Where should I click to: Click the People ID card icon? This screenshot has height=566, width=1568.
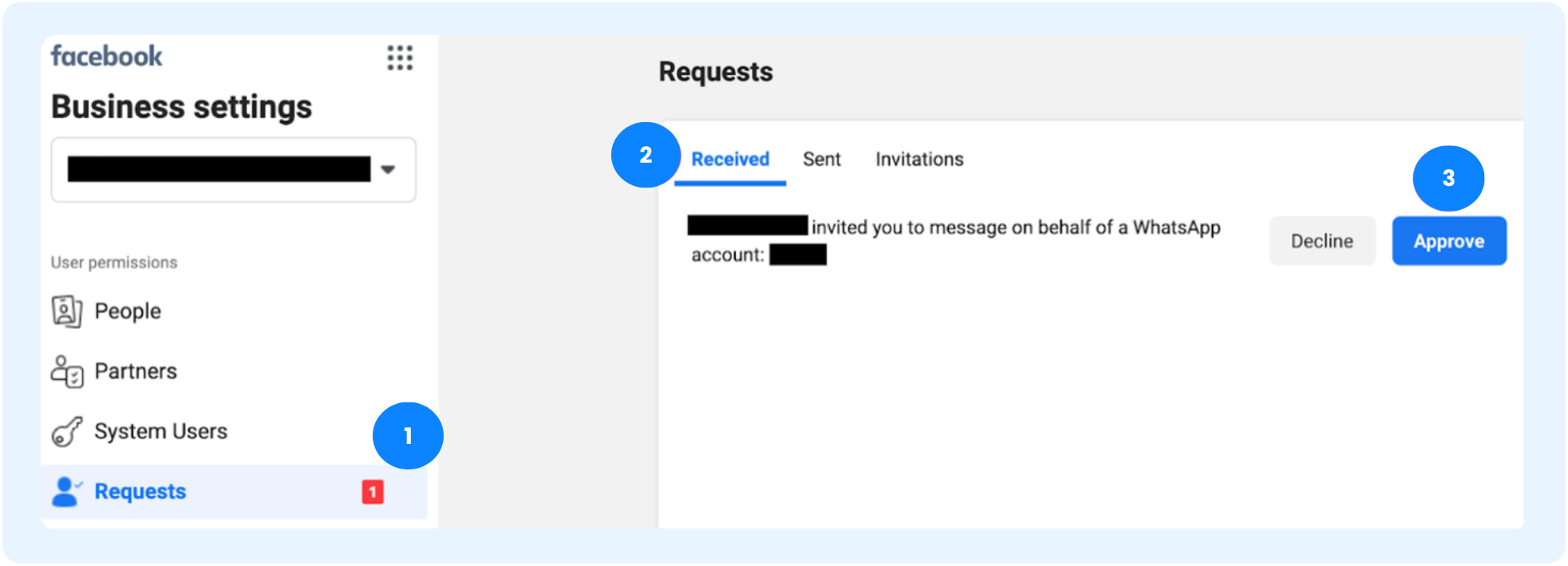coord(67,311)
